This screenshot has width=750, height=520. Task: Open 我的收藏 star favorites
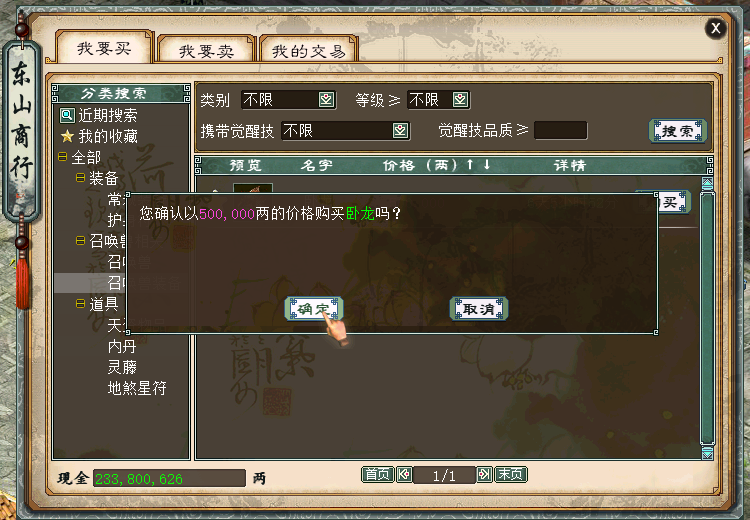pos(67,136)
